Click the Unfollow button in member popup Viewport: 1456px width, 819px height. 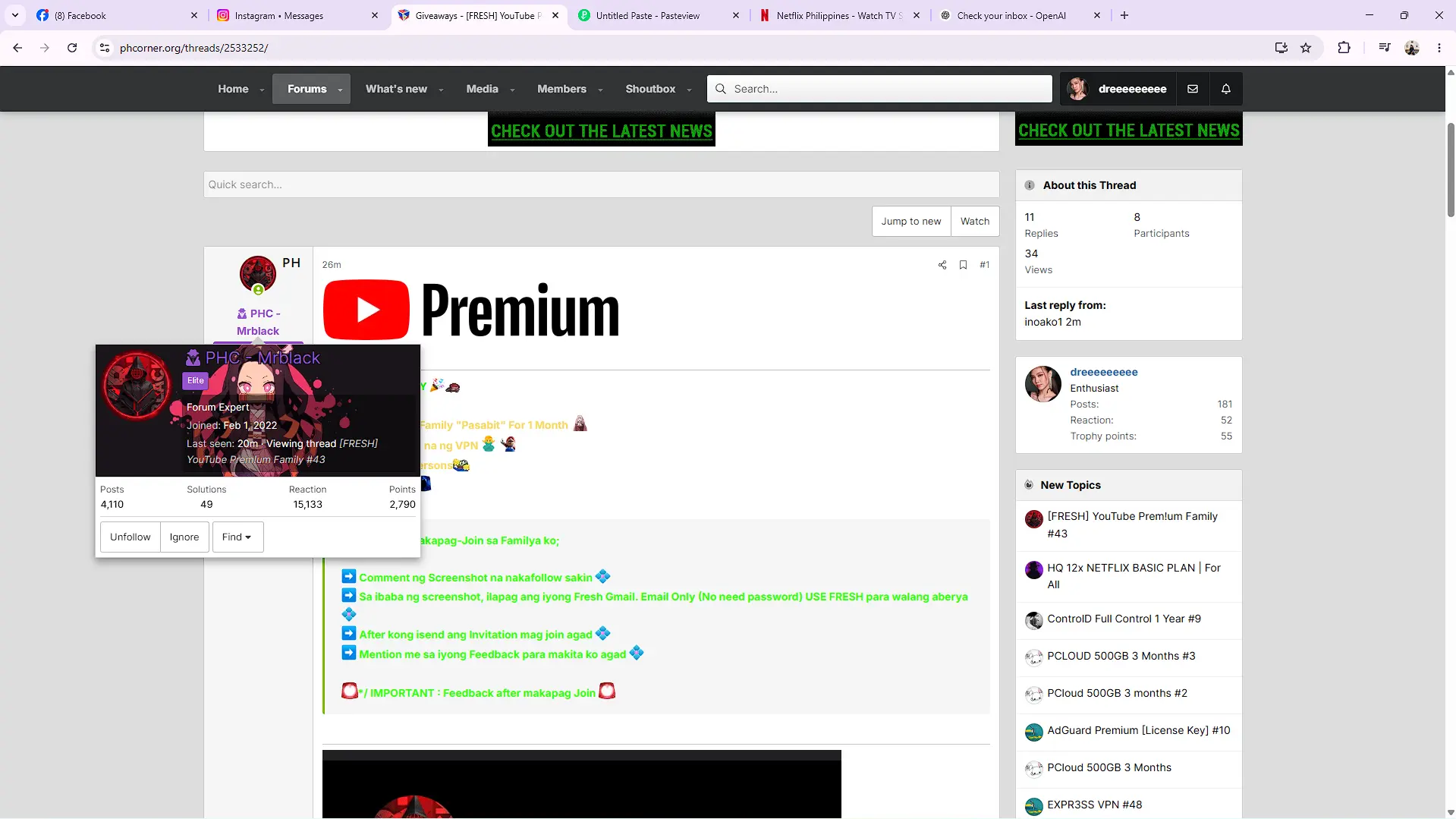point(131,537)
